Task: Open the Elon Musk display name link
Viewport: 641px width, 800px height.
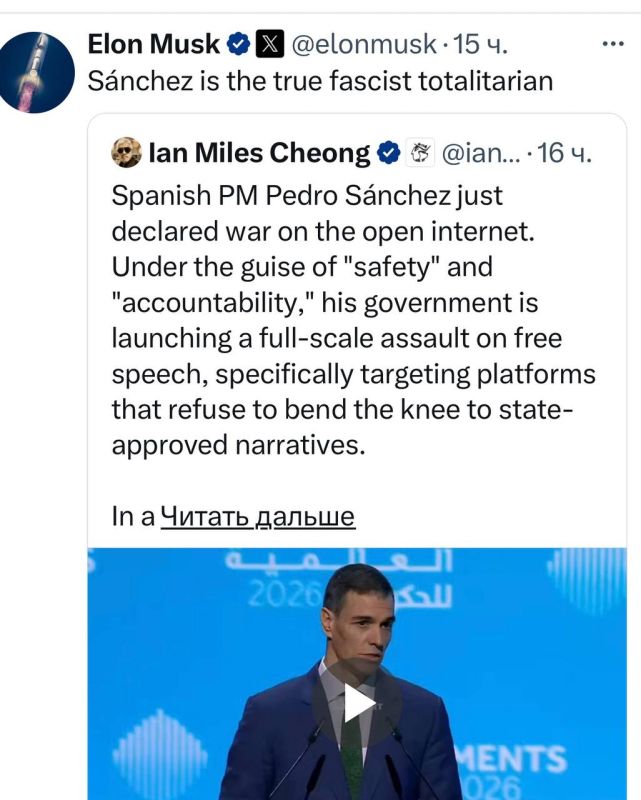Action: pos(153,44)
